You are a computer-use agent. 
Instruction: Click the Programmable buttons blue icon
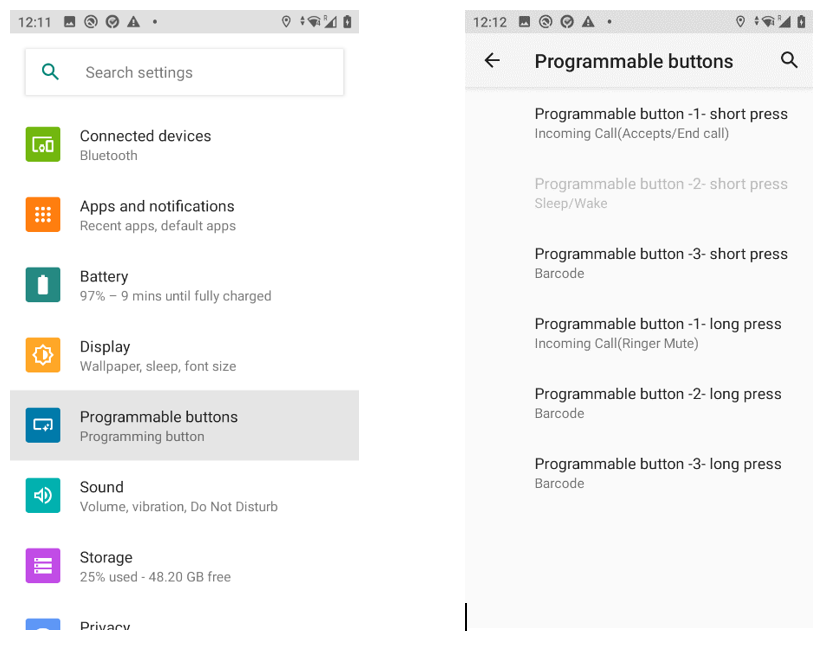(43, 425)
